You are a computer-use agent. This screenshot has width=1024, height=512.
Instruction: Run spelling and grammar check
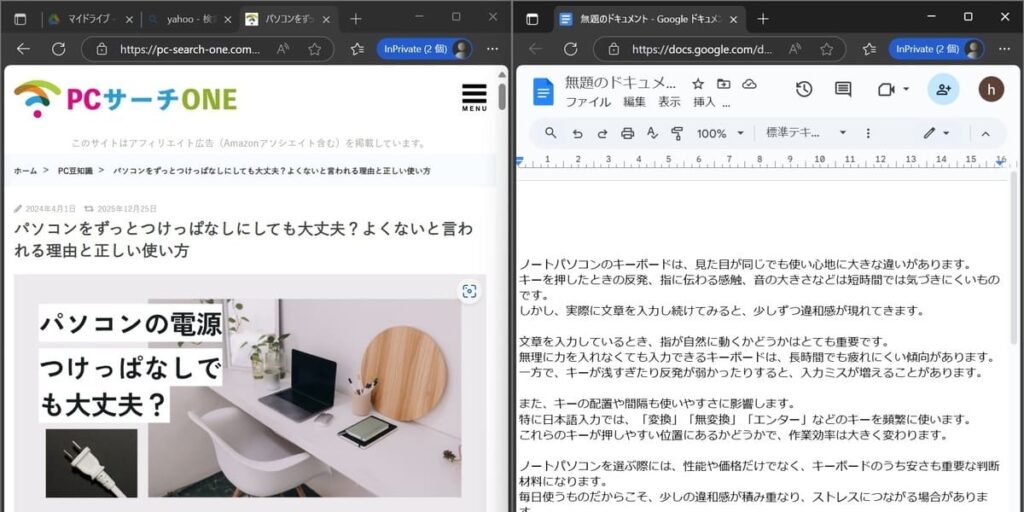[x=652, y=133]
